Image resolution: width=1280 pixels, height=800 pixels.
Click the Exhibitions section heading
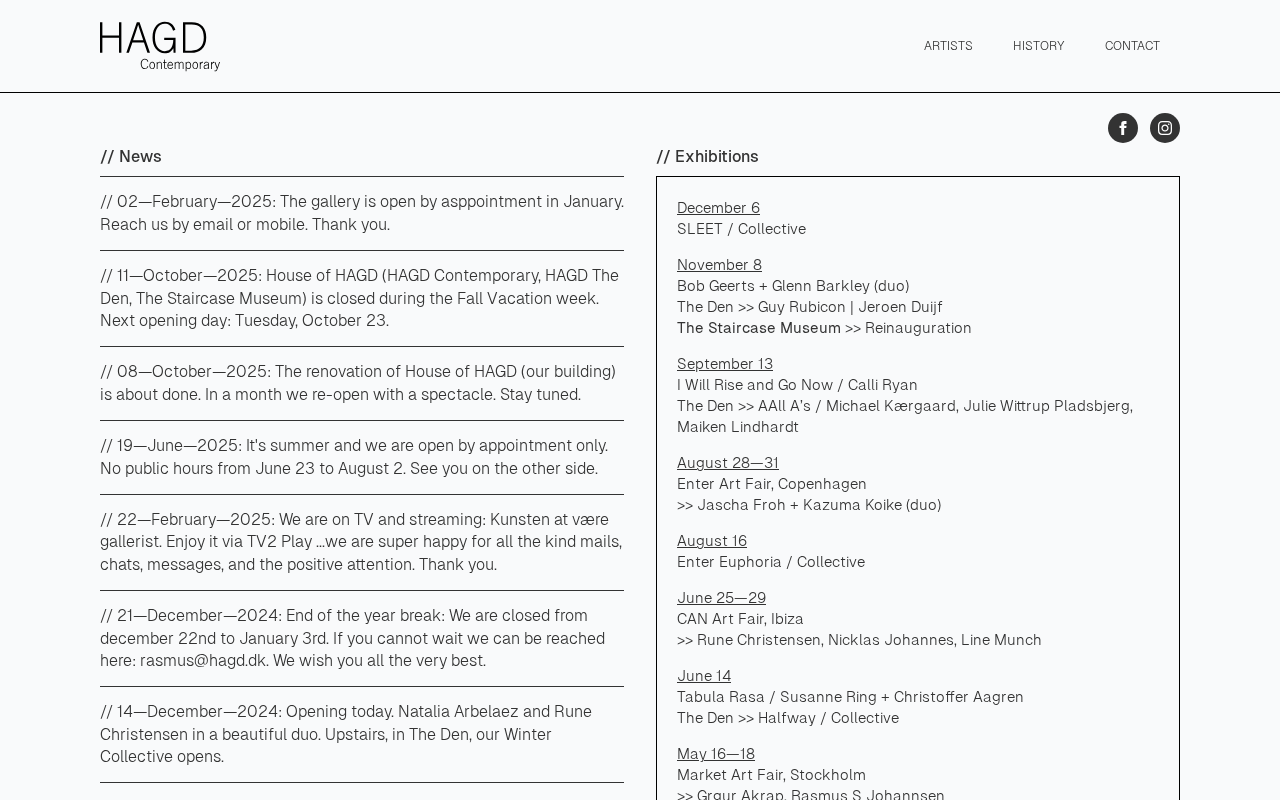pyautogui.click(x=707, y=156)
